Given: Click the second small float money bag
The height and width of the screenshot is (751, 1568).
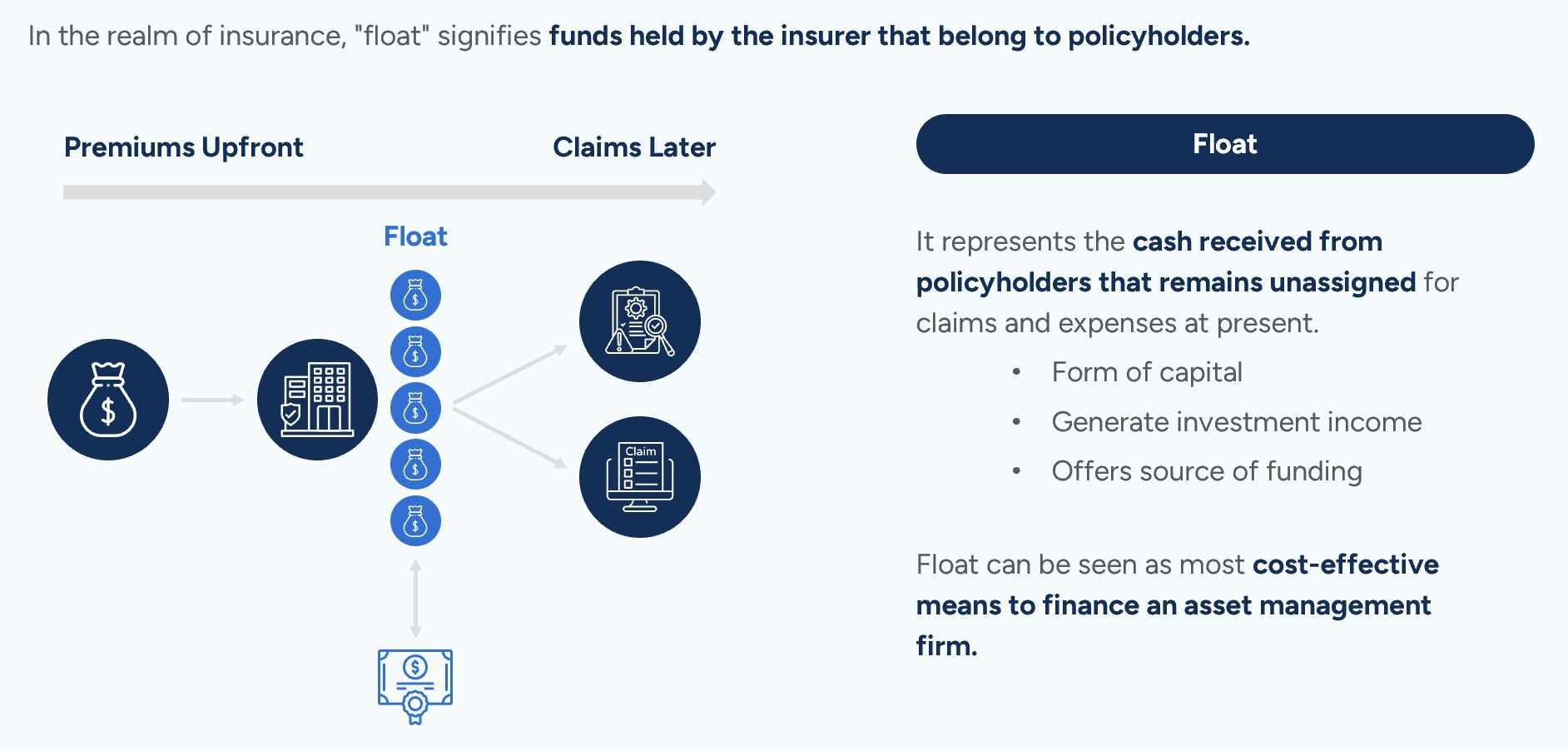Looking at the screenshot, I should pyautogui.click(x=415, y=352).
